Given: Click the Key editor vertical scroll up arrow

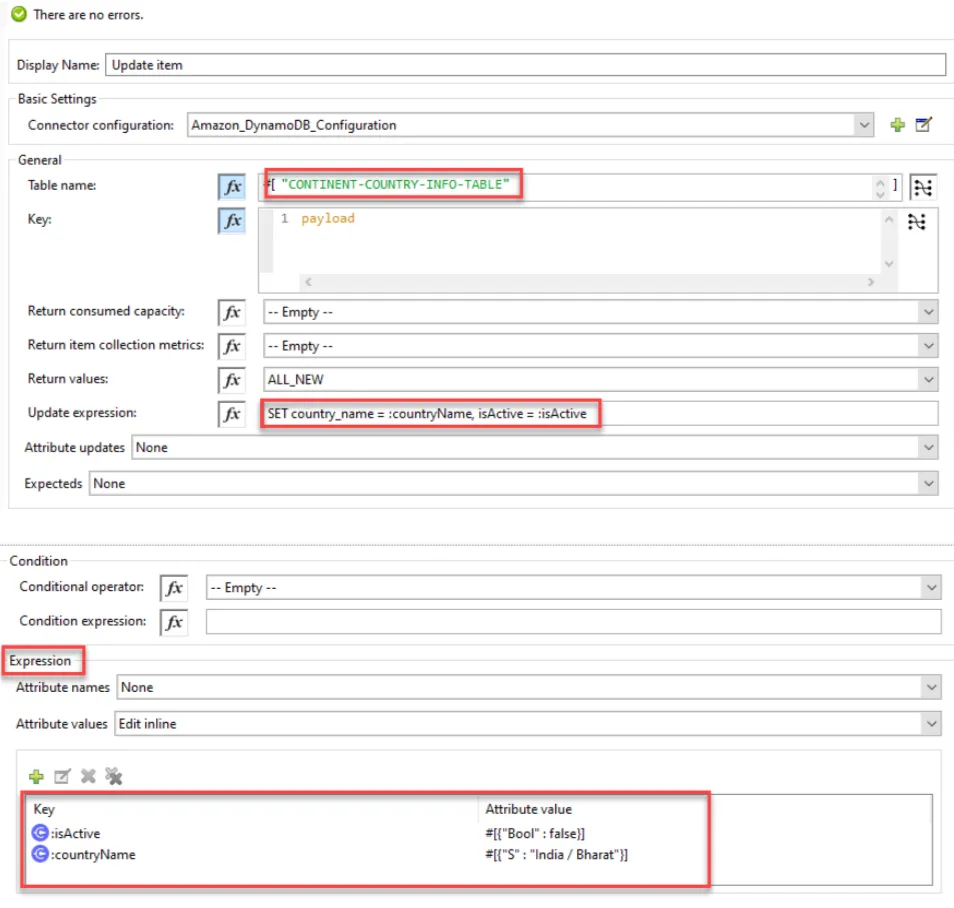Looking at the screenshot, I should (889, 220).
